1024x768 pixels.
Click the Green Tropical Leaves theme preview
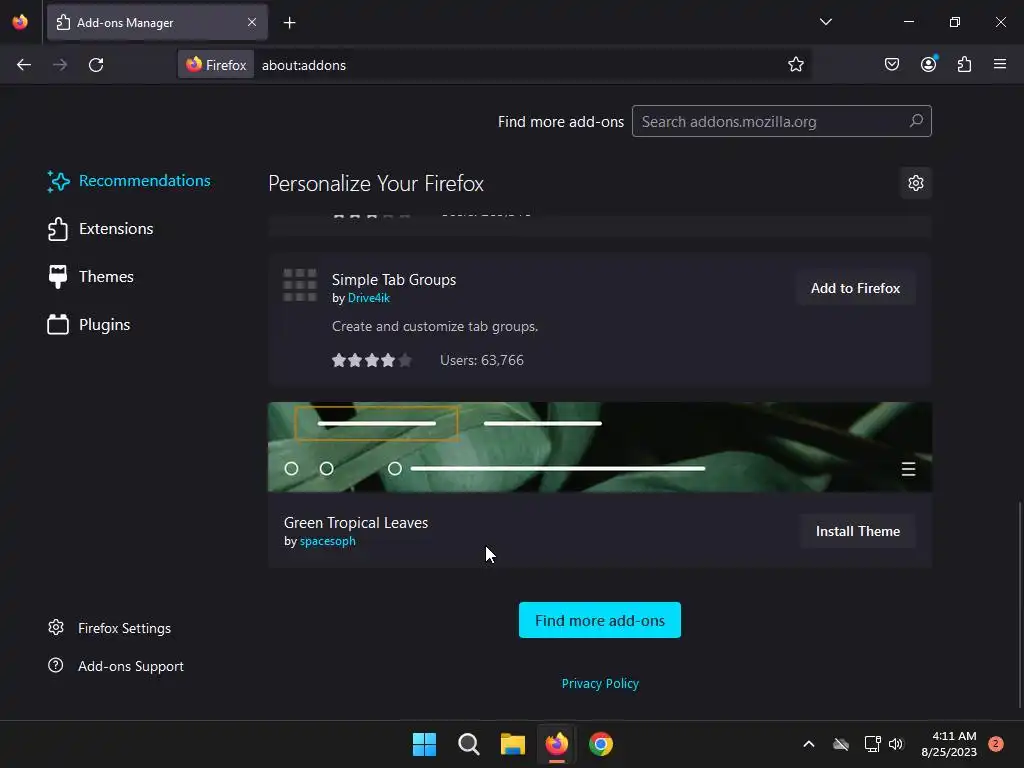(x=600, y=447)
